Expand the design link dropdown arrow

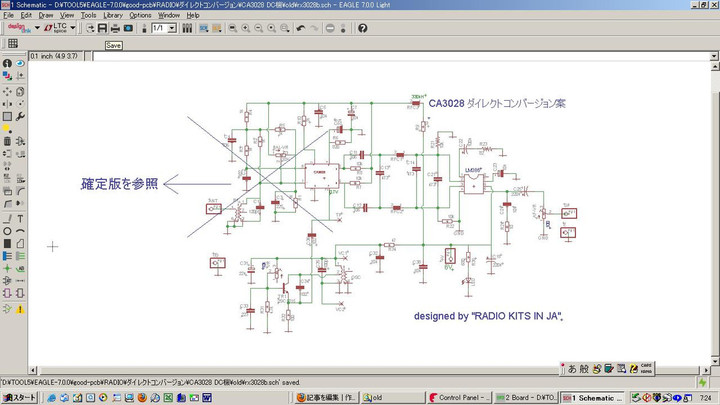[37, 28]
